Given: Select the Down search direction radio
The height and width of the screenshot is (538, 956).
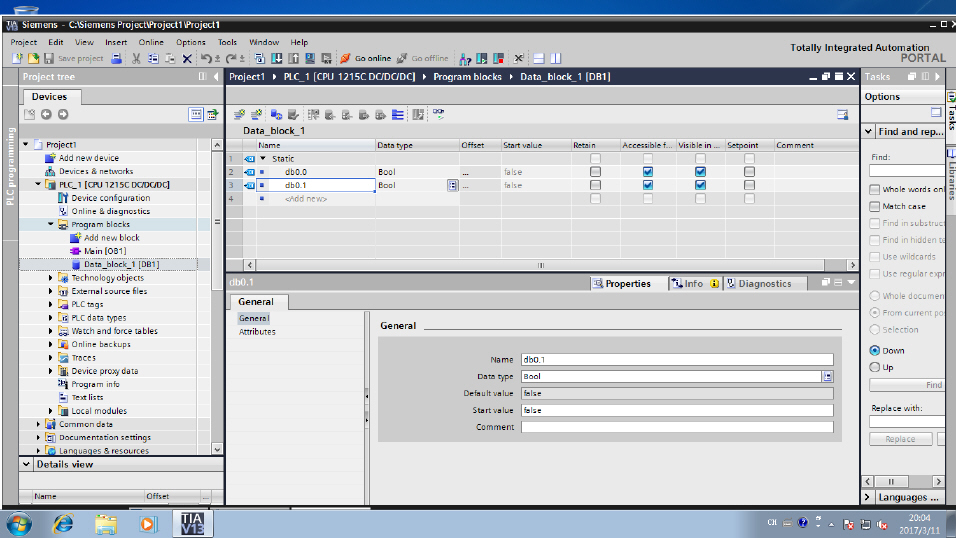Looking at the screenshot, I should point(875,350).
